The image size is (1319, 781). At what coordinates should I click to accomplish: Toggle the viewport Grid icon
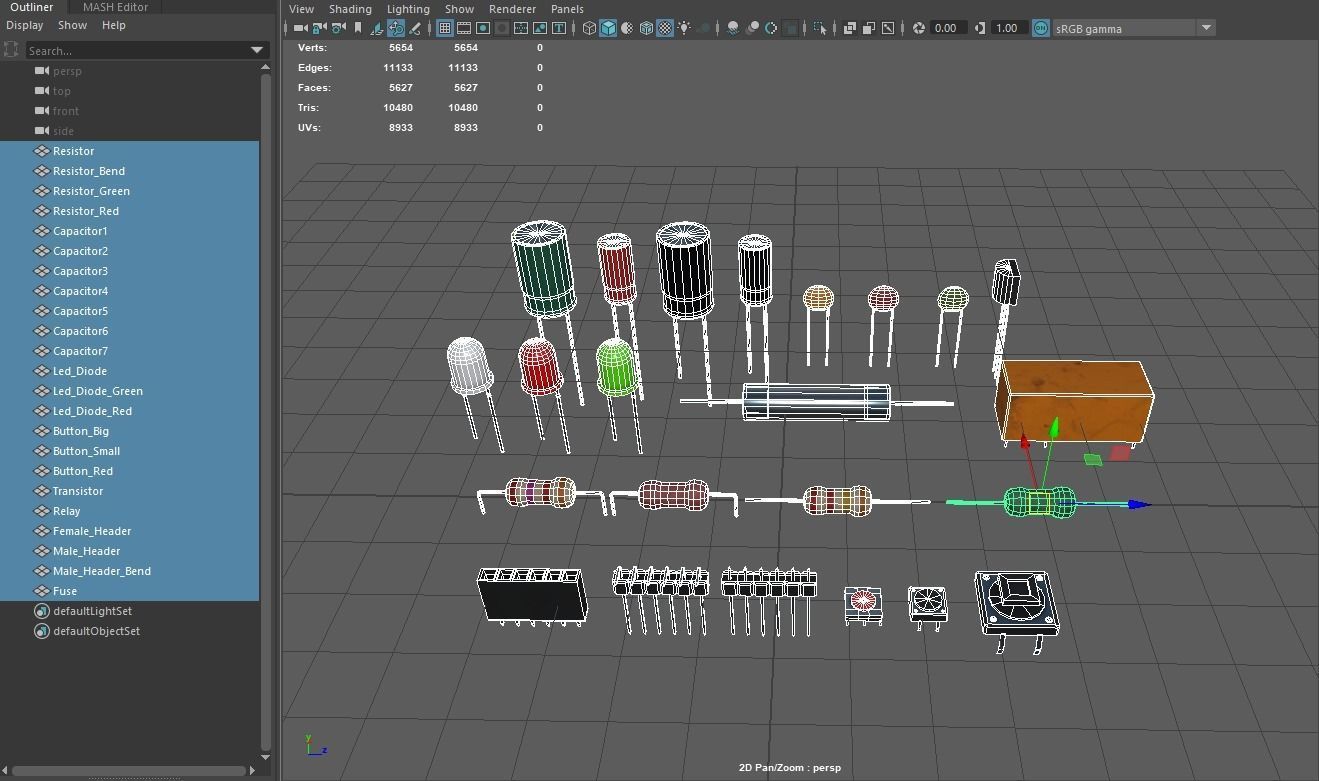(x=445, y=28)
